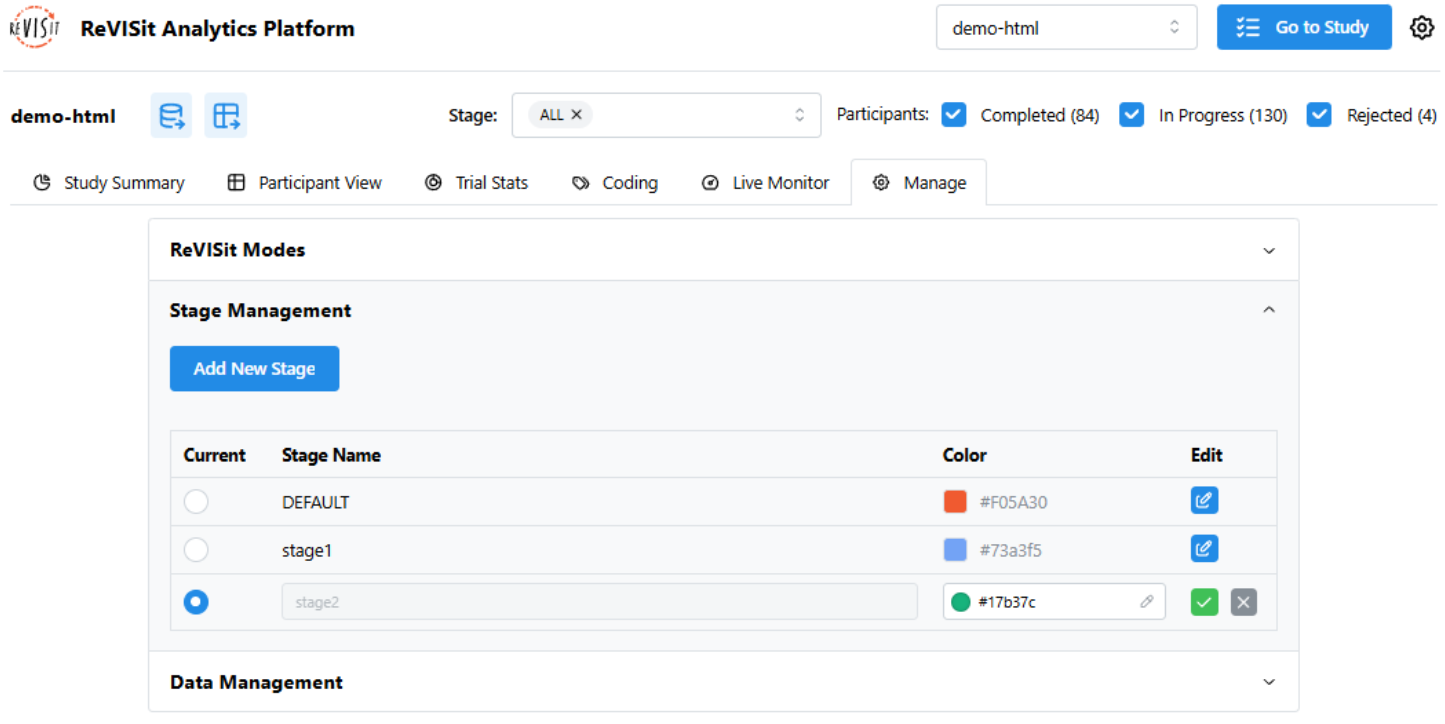
Task: Confirm stage2 edit with green checkmark
Action: [1204, 602]
